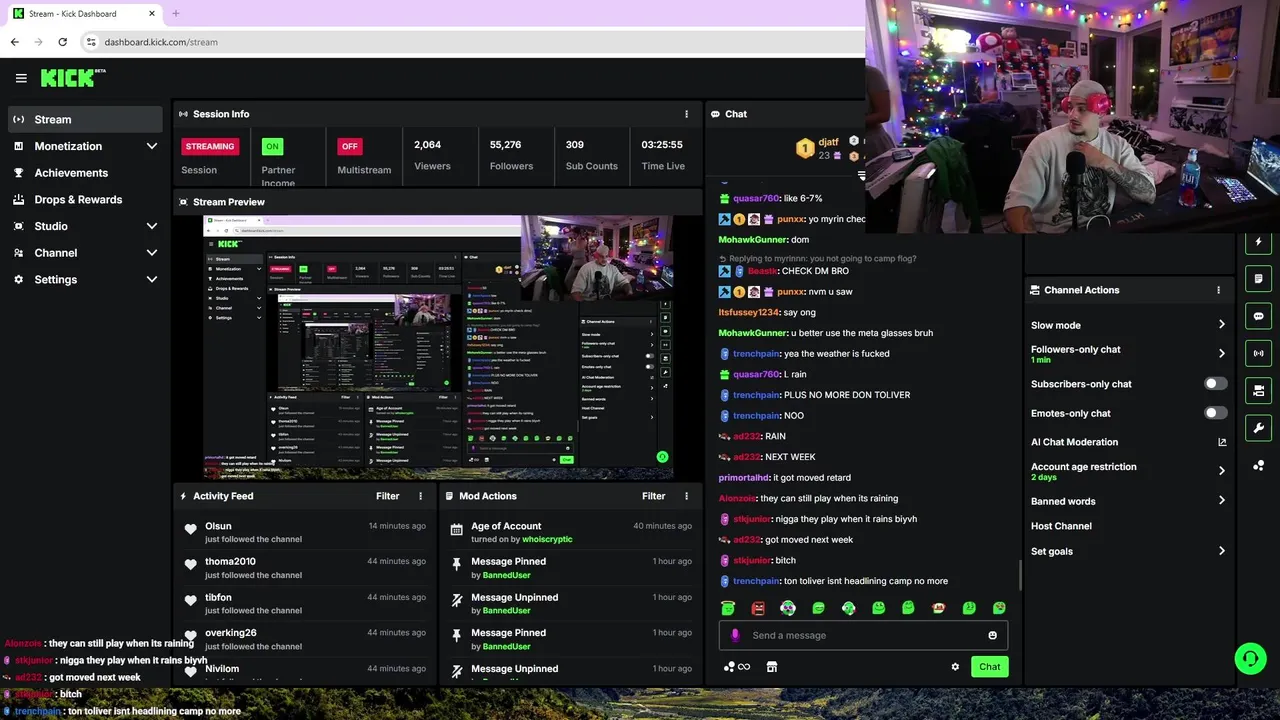This screenshot has height=720, width=1280.
Task: Click Filter in the Mod Actions header
Action: click(x=653, y=496)
